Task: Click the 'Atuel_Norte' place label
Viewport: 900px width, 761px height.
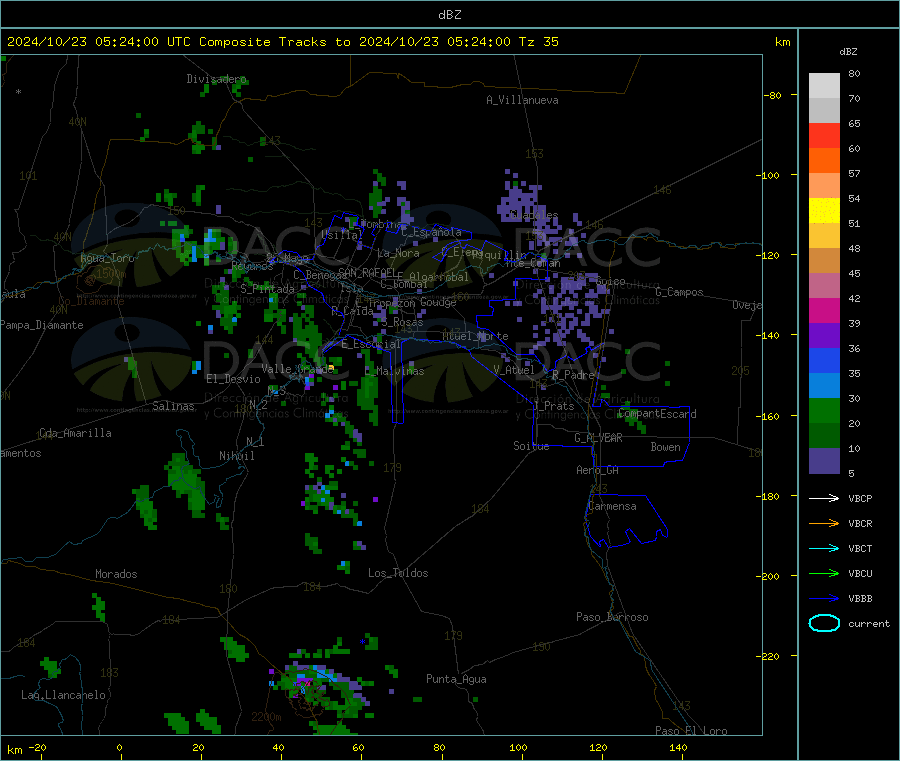Action: (x=475, y=336)
